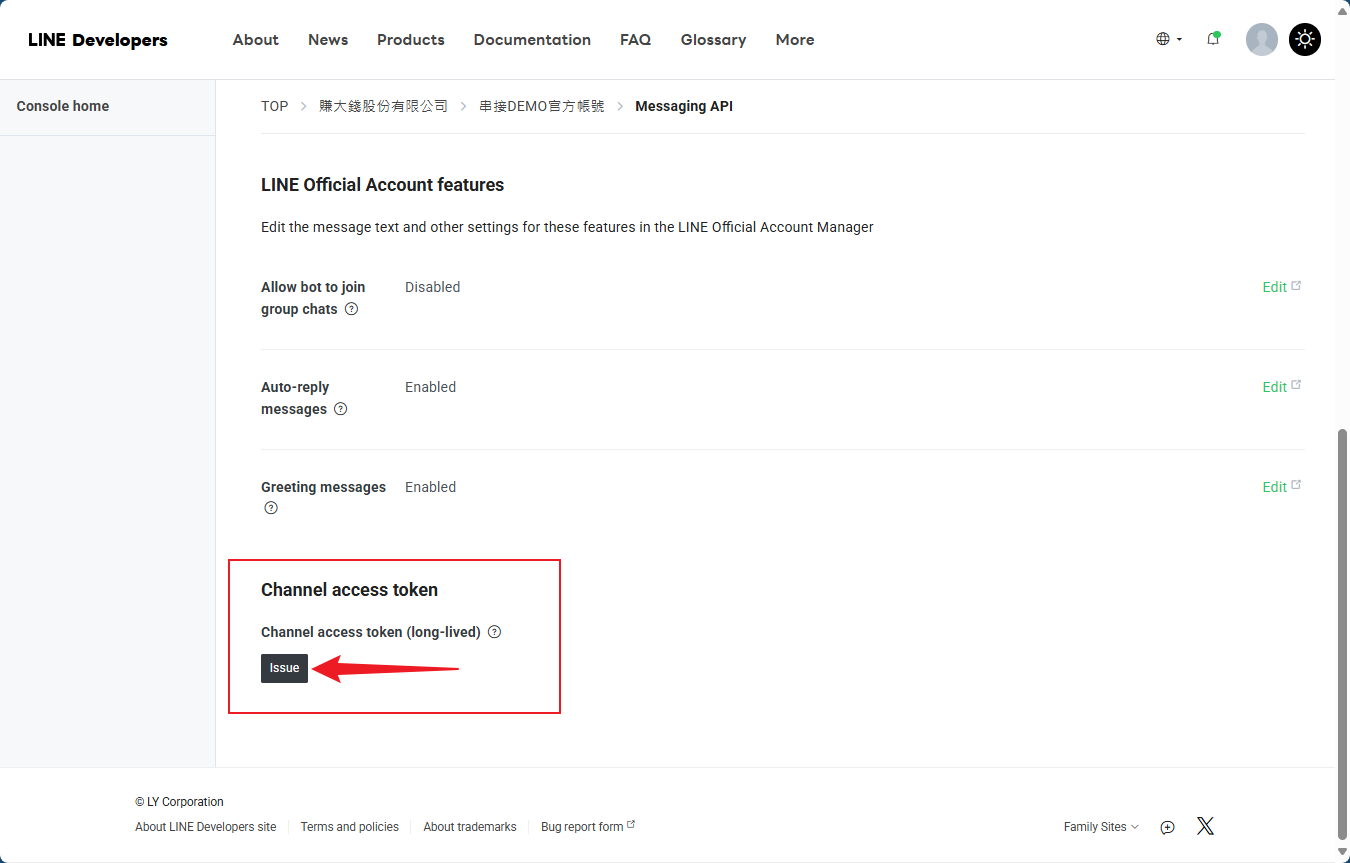Show help for Allow bot to join group chats

[351, 309]
